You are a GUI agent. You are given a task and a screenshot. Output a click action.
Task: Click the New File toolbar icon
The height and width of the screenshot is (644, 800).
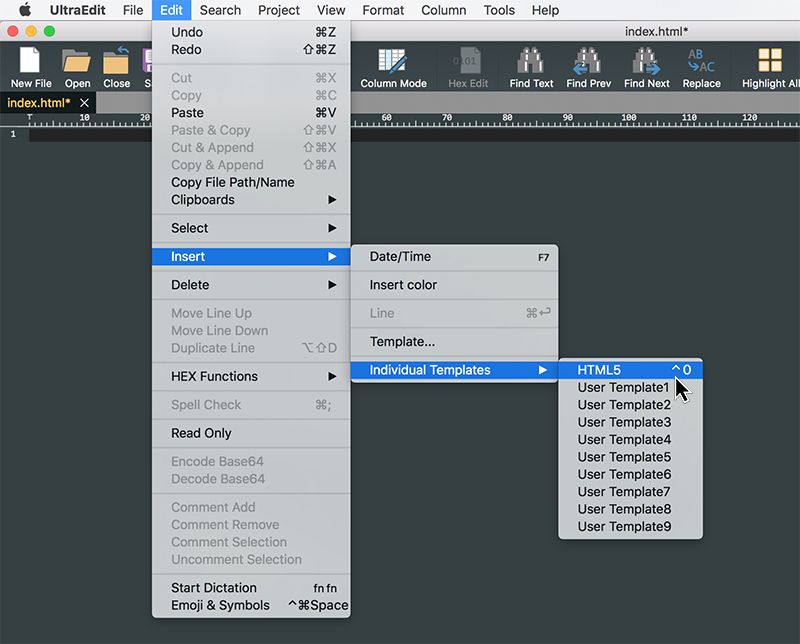click(31, 67)
